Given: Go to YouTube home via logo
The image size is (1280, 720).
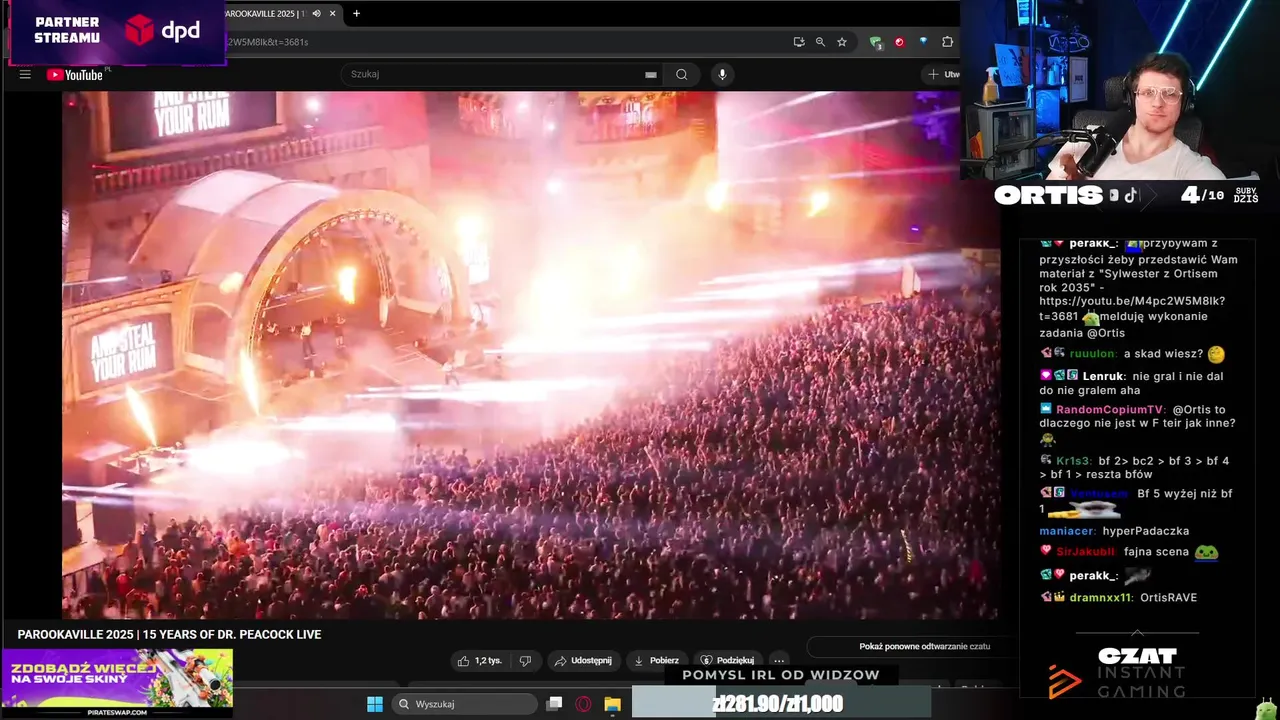Looking at the screenshot, I should (75, 74).
